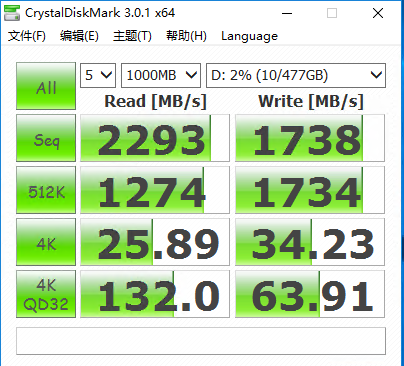Image resolution: width=404 pixels, height=366 pixels.
Task: Expand the 1000MB test size dropdown
Action: coord(161,75)
